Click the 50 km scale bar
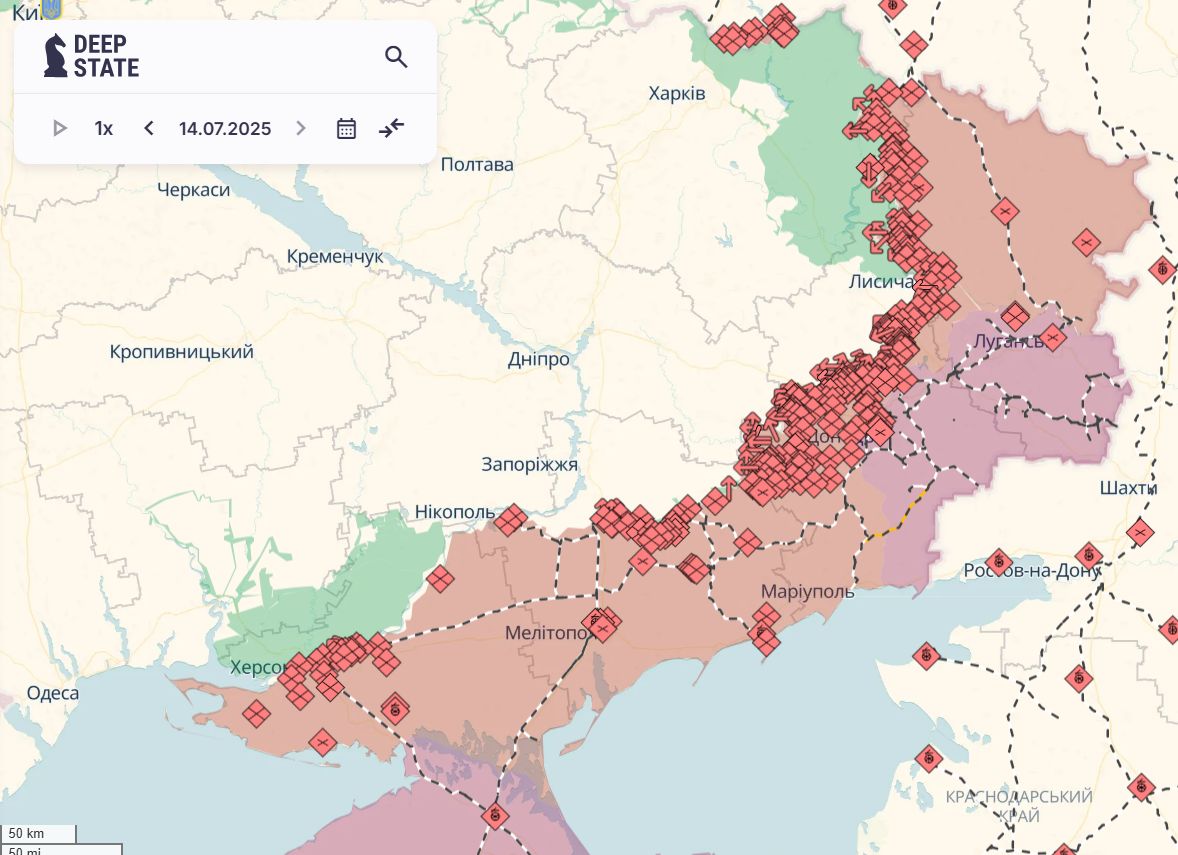 pos(38,833)
